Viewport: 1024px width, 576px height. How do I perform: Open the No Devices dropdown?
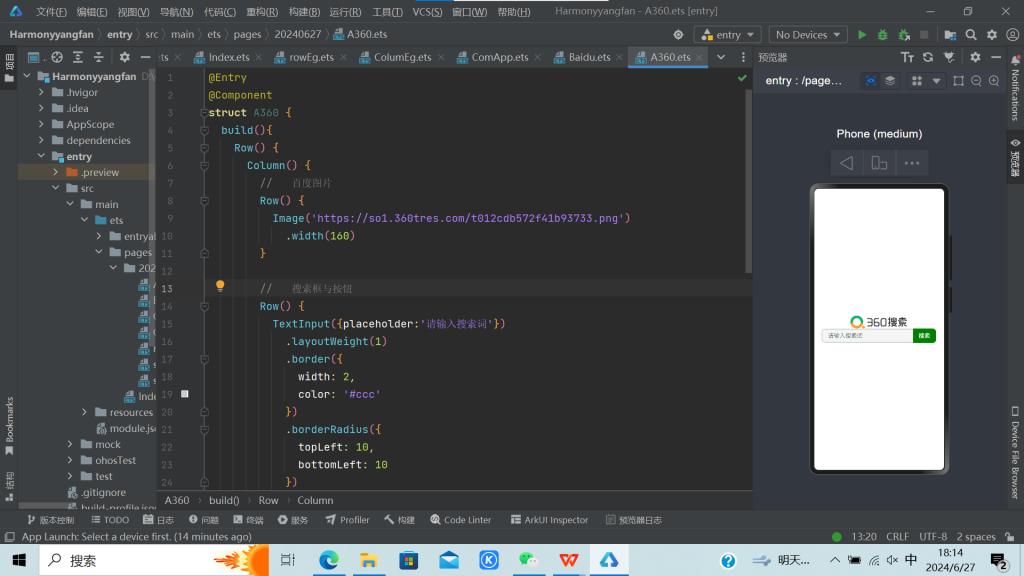click(808, 35)
